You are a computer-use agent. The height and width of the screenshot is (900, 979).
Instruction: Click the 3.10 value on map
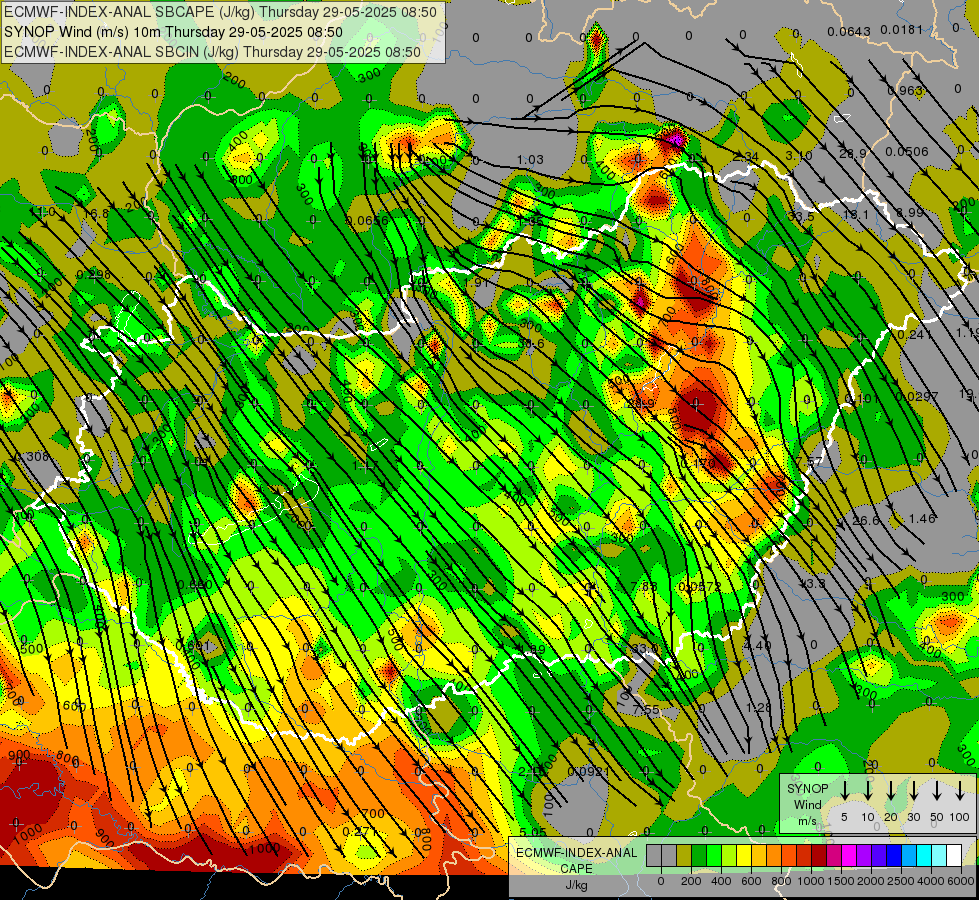(799, 155)
